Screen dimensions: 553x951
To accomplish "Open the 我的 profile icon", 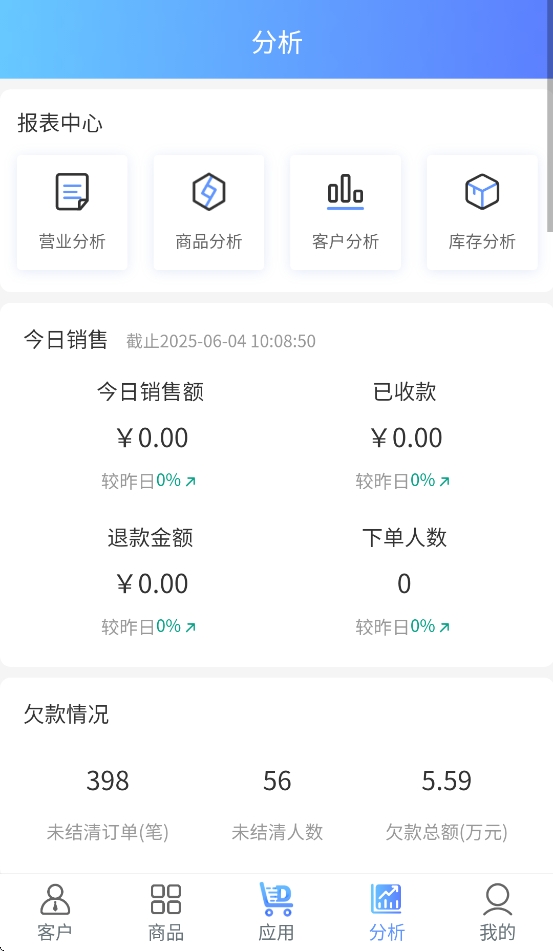I will [x=497, y=899].
